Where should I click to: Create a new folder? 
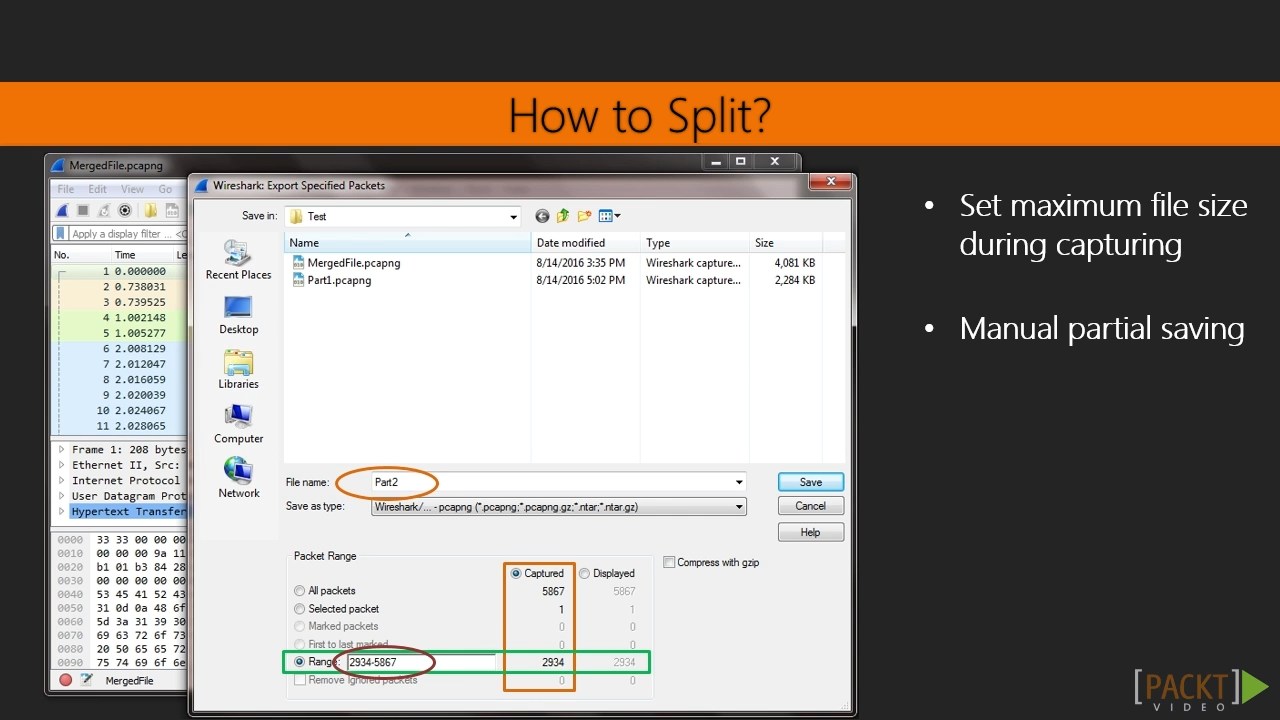(x=584, y=216)
